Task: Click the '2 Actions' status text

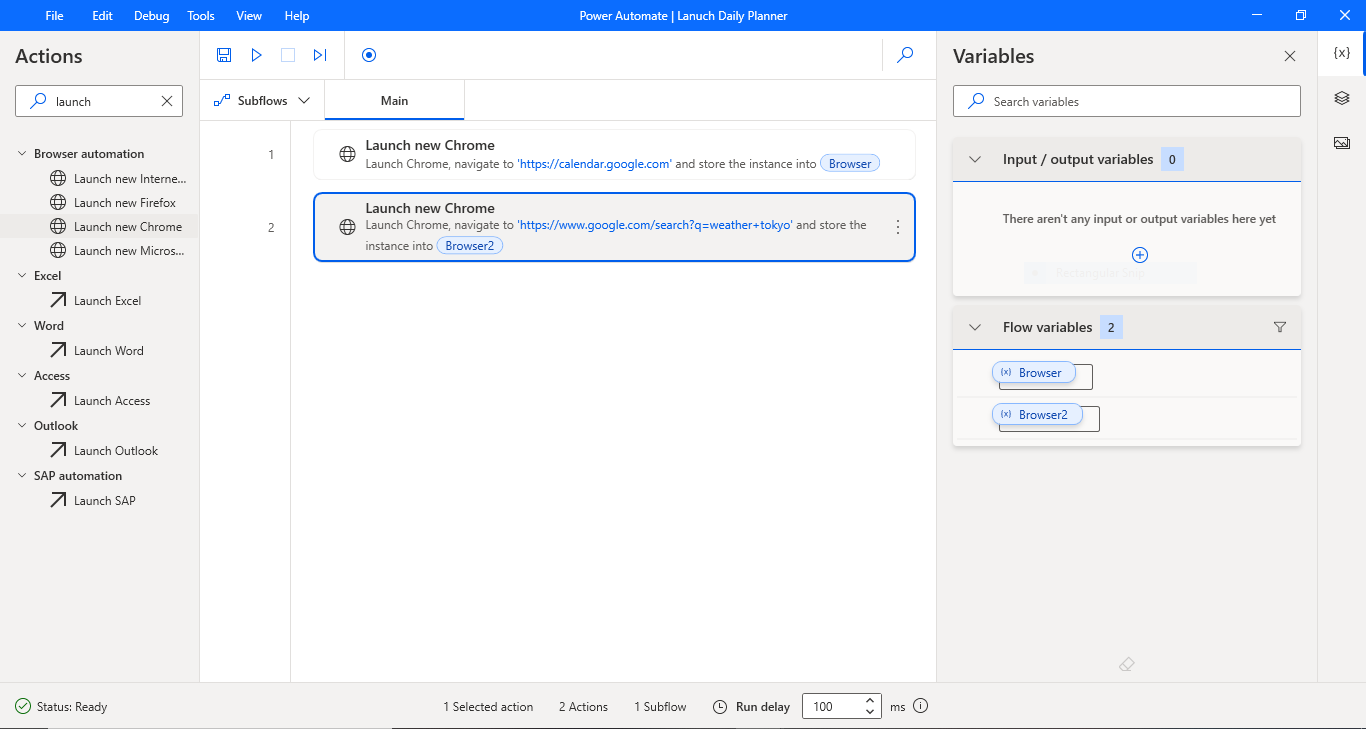Action: click(583, 707)
